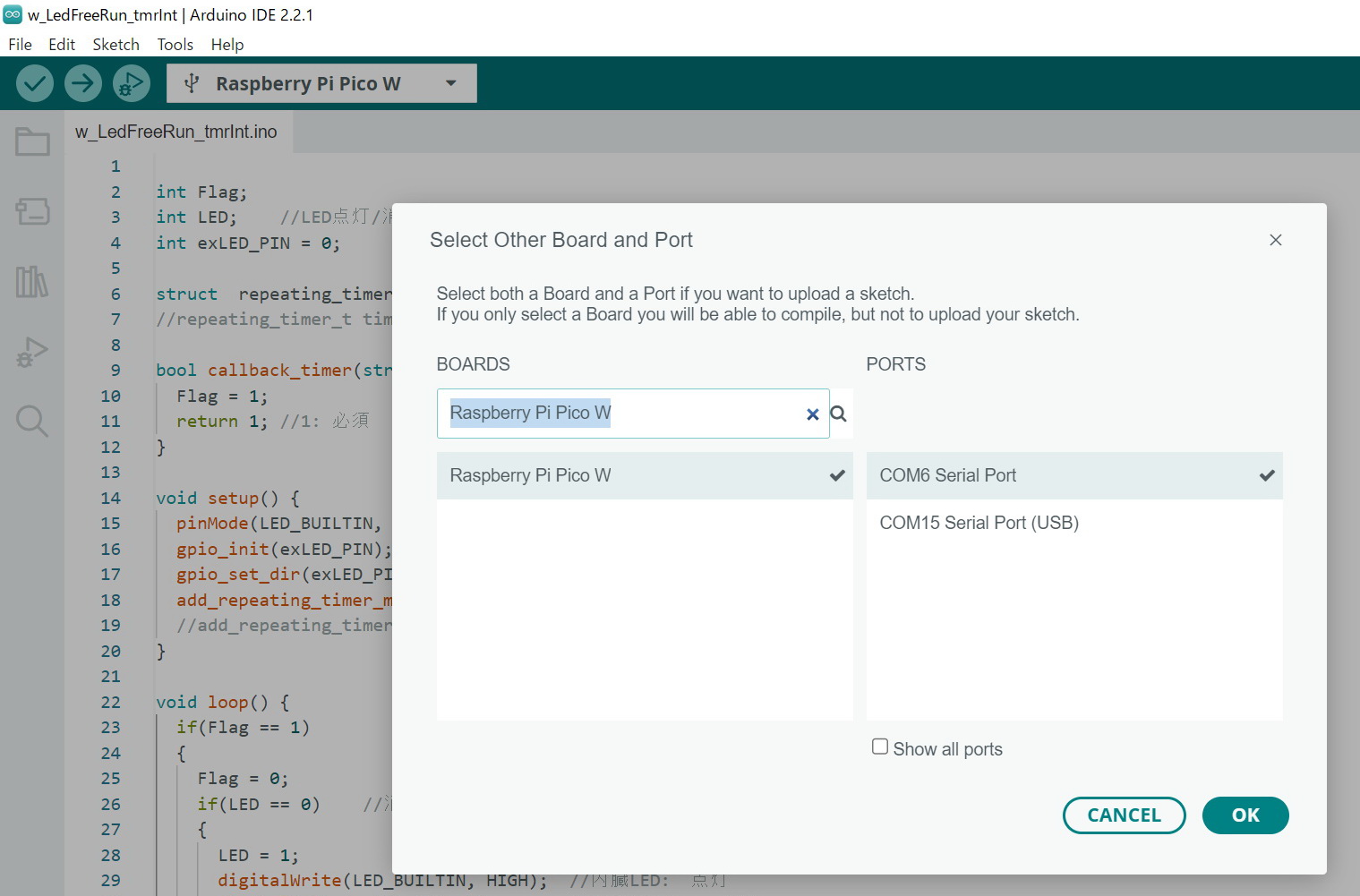Click the 'return 1;' code line
The height and width of the screenshot is (896, 1360).
pos(222,421)
